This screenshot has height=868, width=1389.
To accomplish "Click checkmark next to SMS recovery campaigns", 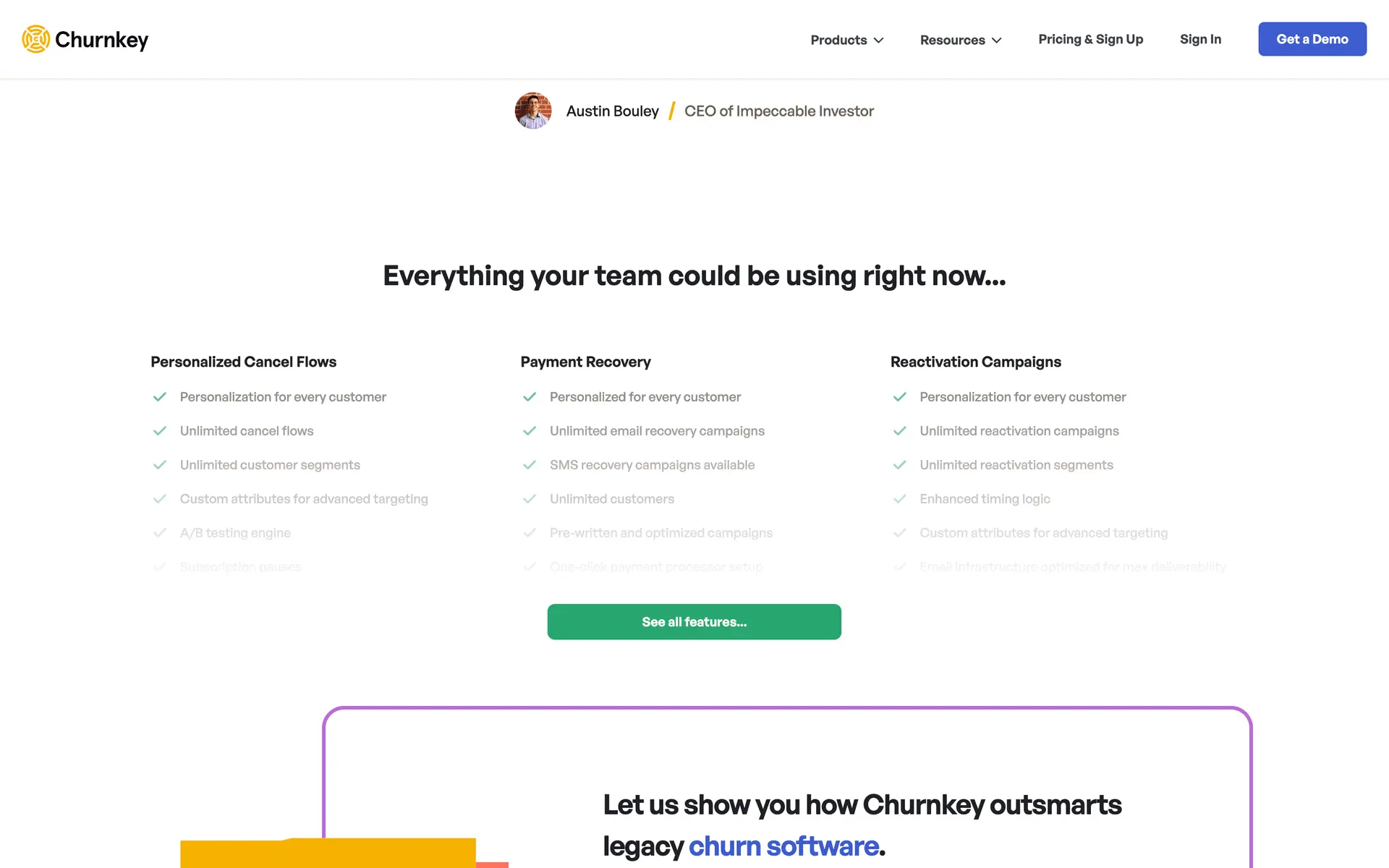I will 530,465.
